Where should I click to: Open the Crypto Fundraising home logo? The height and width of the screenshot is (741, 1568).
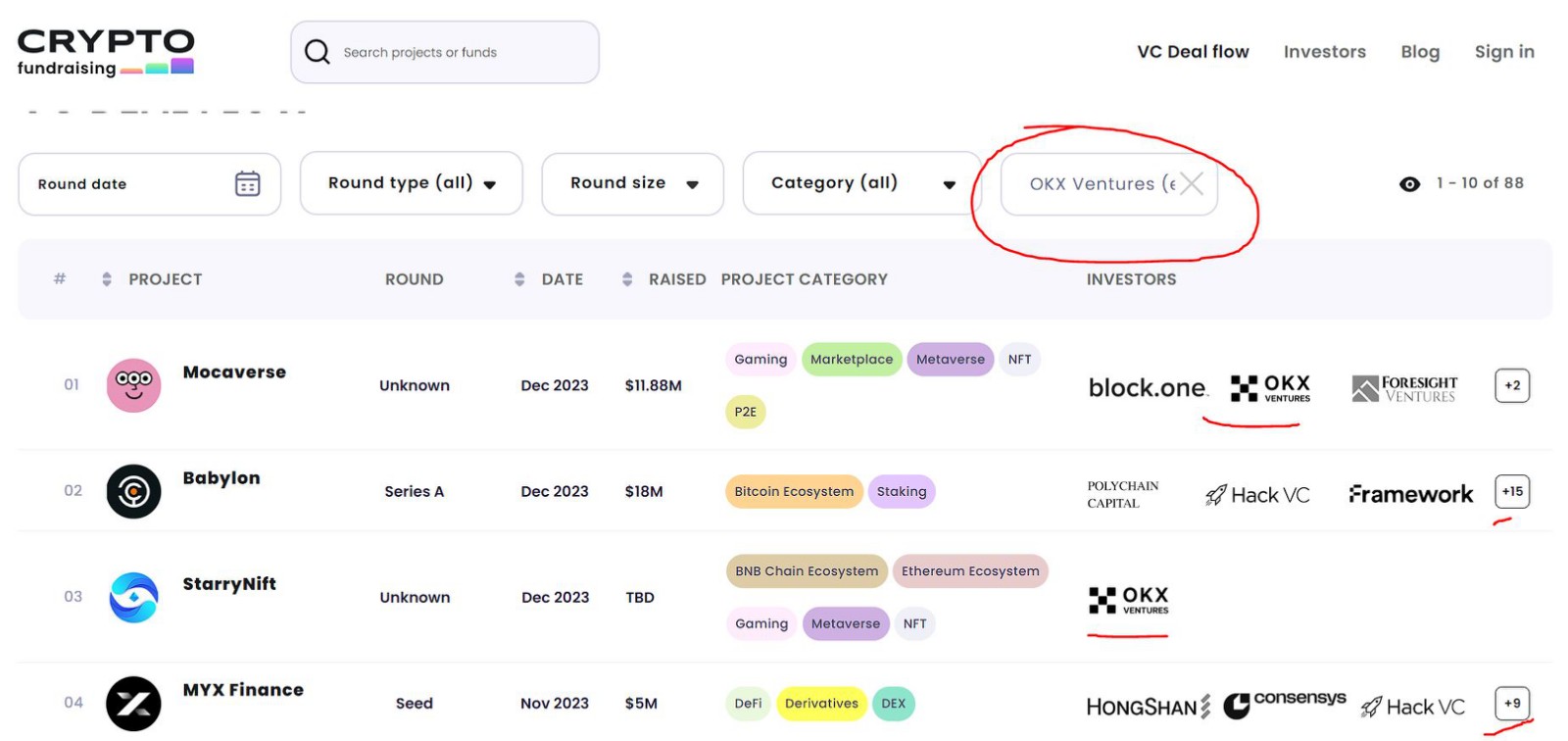(106, 52)
